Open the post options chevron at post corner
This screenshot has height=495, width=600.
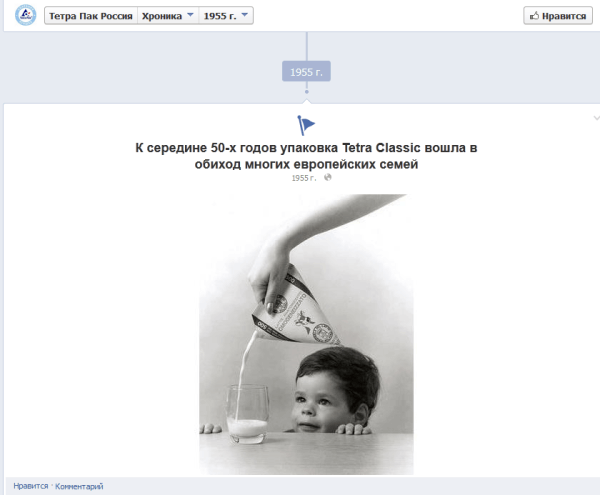click(596, 117)
